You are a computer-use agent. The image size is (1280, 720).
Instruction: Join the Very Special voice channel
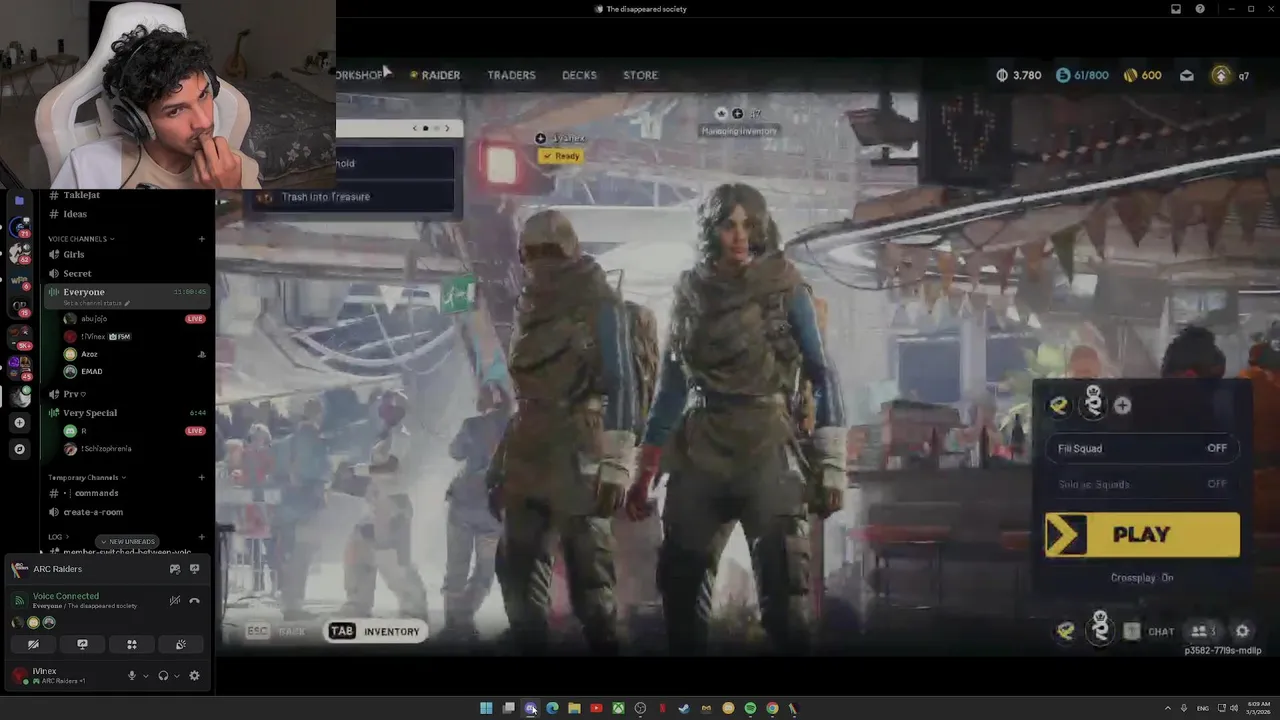pos(125,413)
